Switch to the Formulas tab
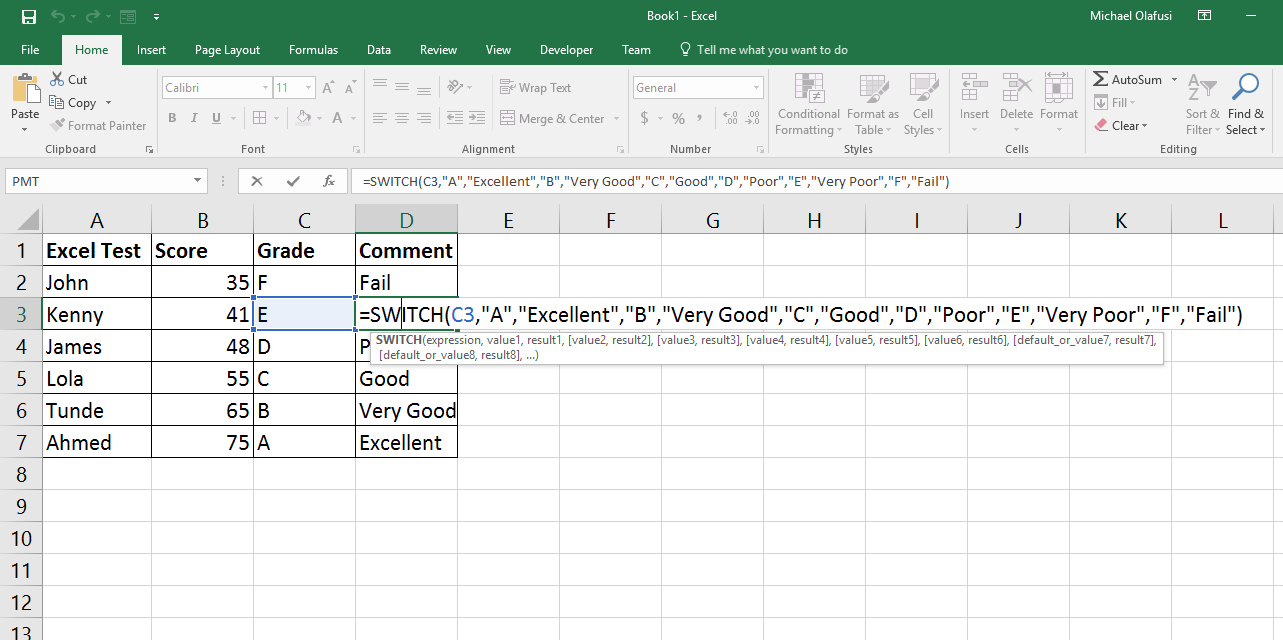Screen dimensions: 1283x640 tap(313, 50)
